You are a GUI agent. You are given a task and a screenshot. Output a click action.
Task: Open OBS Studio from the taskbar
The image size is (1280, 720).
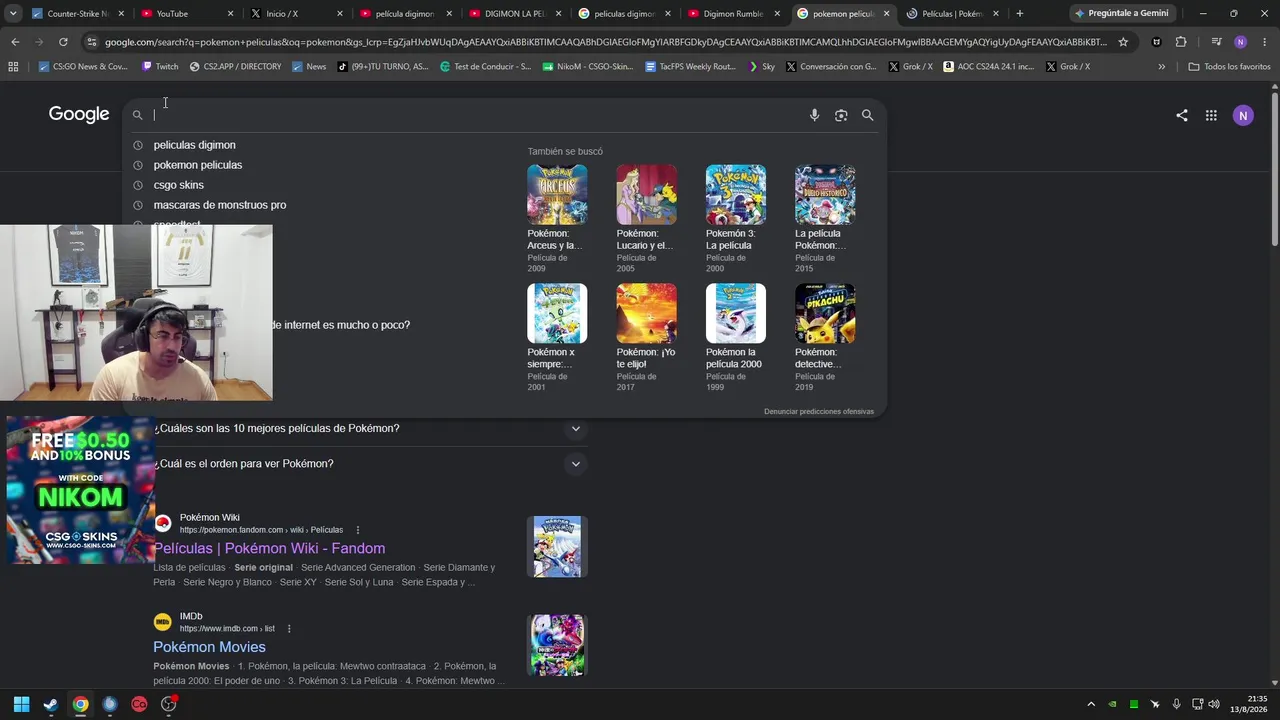point(169,704)
